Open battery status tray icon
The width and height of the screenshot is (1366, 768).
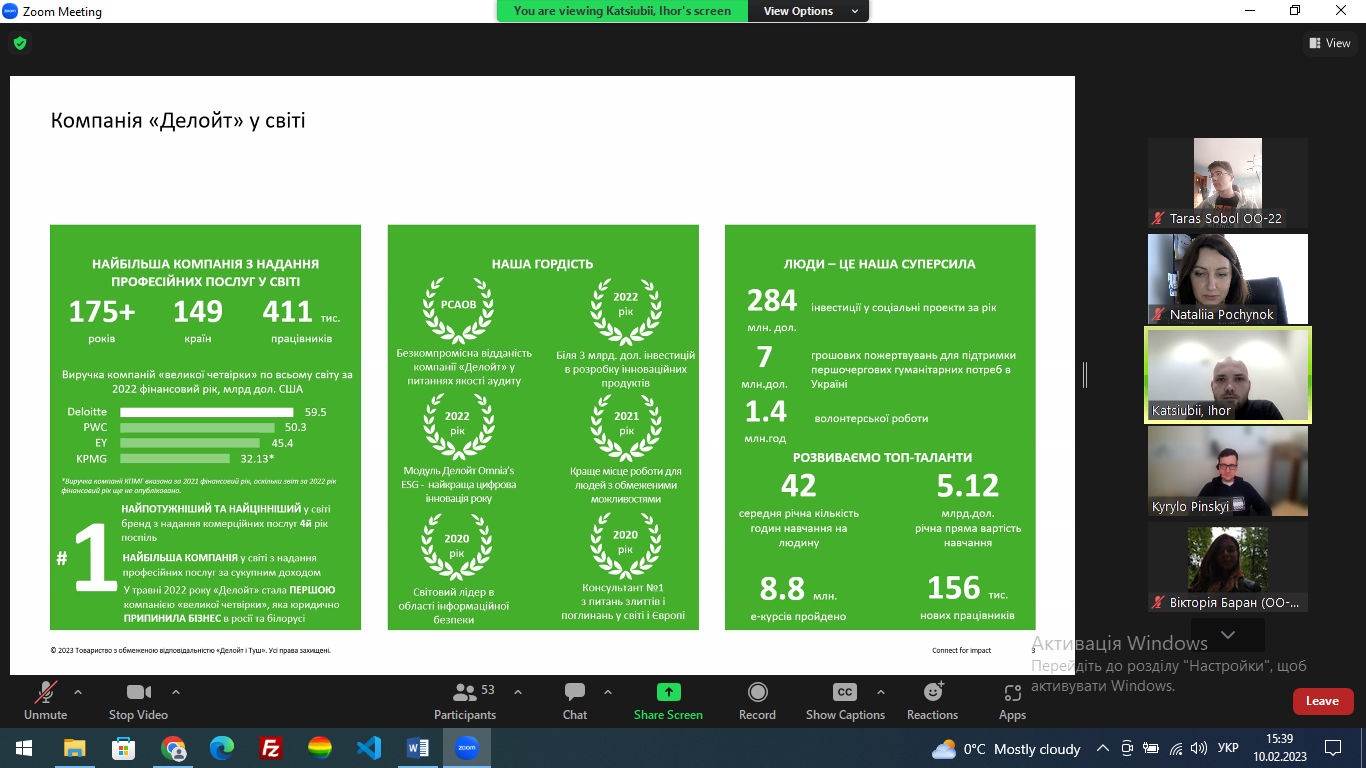1152,748
